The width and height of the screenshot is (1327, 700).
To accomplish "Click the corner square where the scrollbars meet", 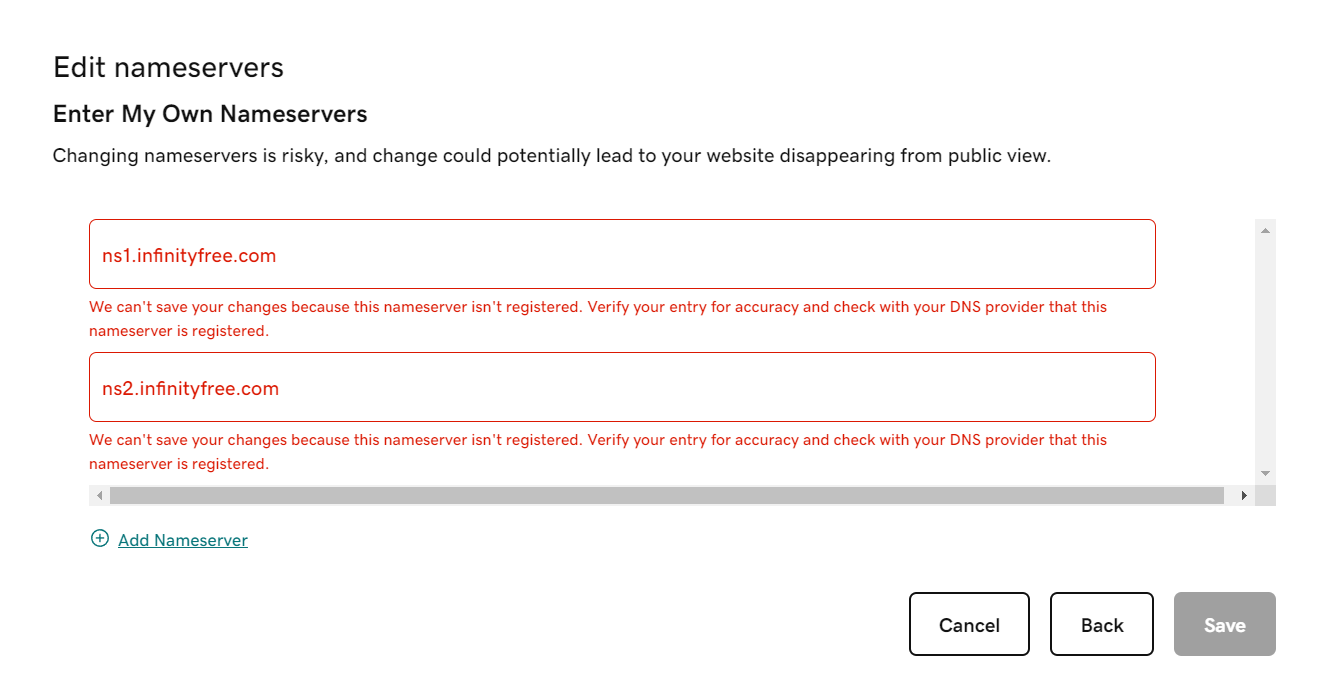I will [x=1265, y=496].
